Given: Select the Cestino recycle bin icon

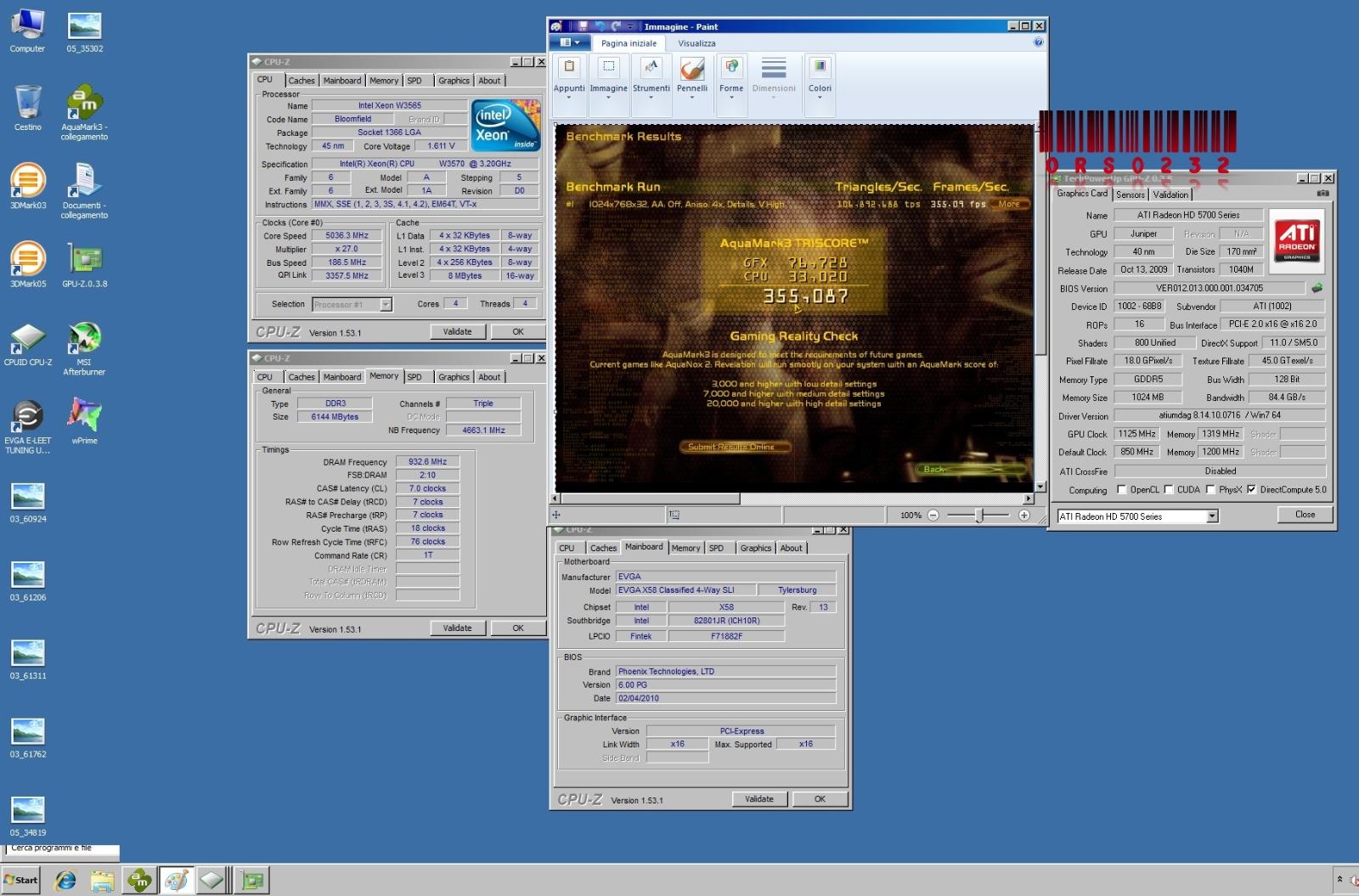Looking at the screenshot, I should 27,107.
